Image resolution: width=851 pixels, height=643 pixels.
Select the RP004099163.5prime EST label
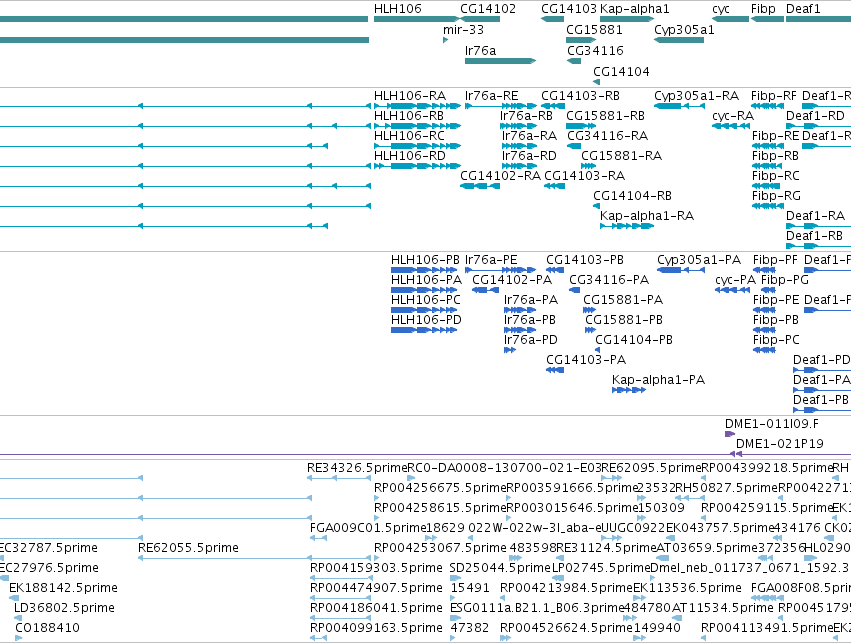376,628
